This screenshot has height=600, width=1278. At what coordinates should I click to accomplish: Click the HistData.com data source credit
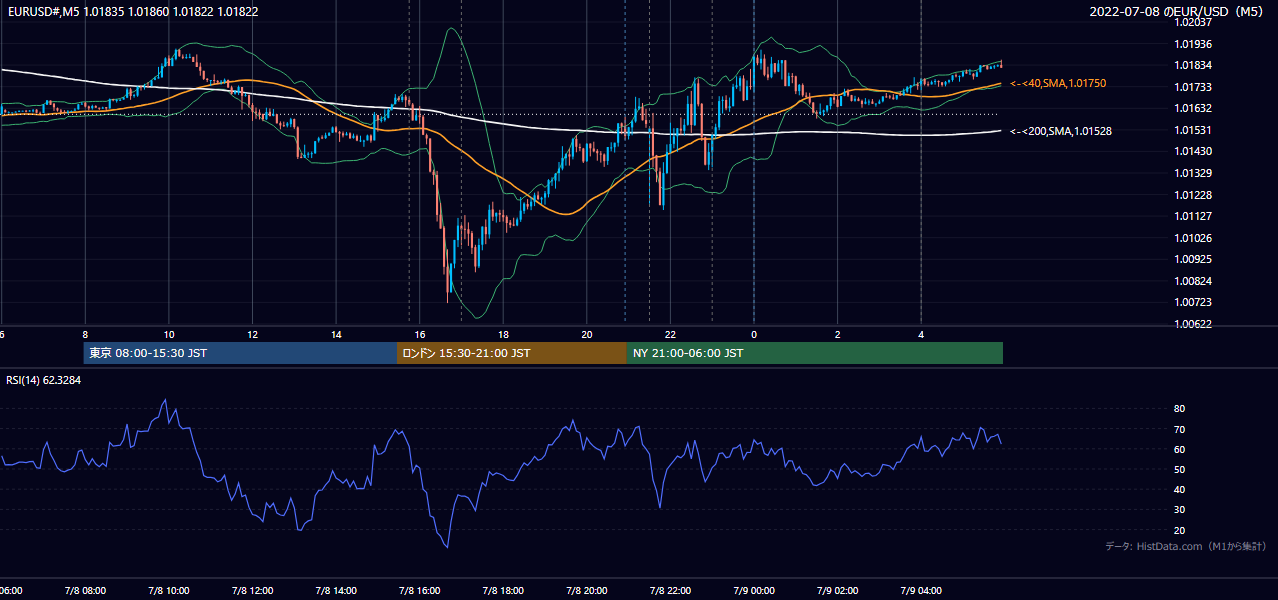(x=1185, y=546)
